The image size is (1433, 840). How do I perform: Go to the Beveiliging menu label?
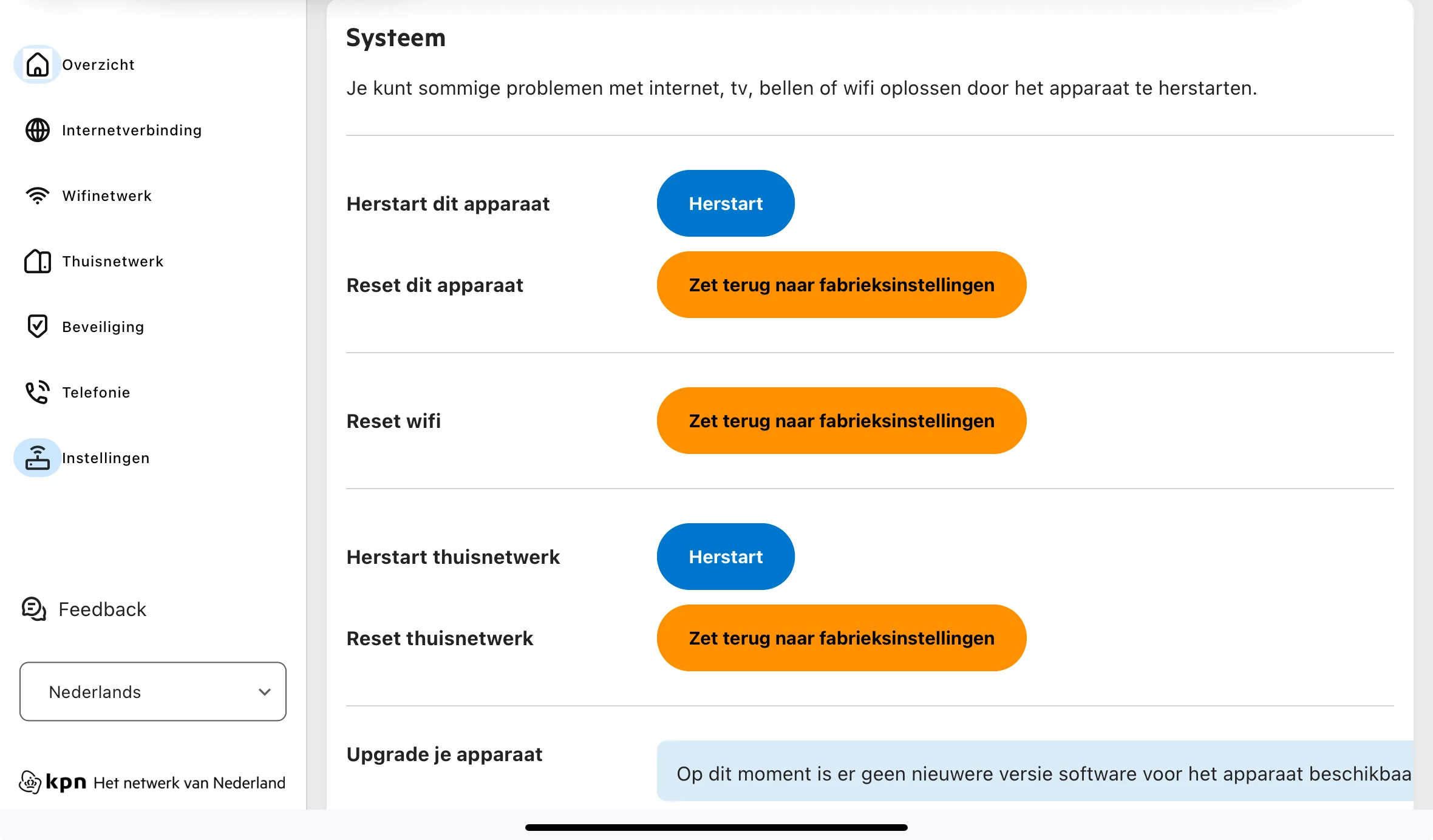[x=103, y=327]
